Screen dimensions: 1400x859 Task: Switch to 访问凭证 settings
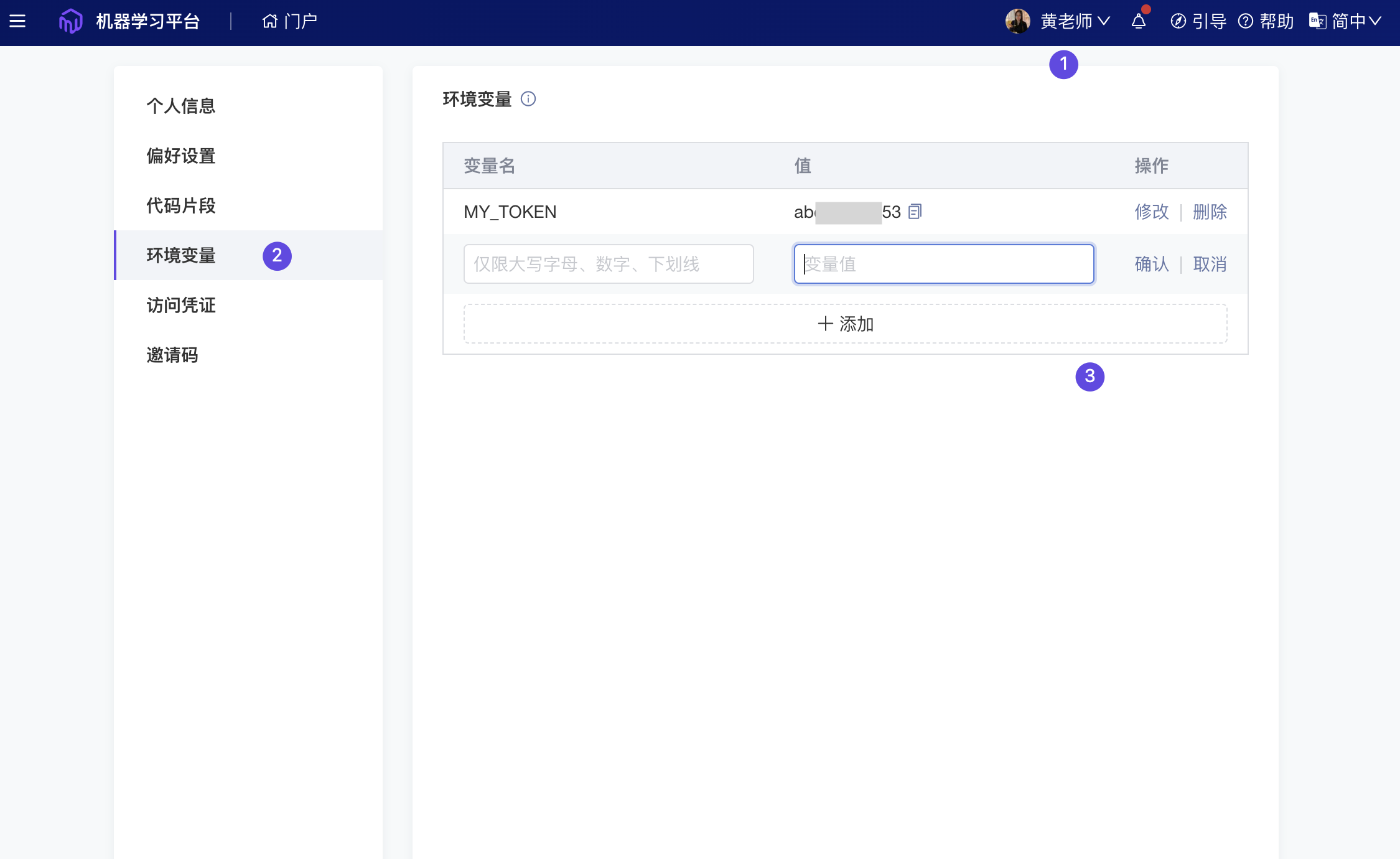[180, 305]
